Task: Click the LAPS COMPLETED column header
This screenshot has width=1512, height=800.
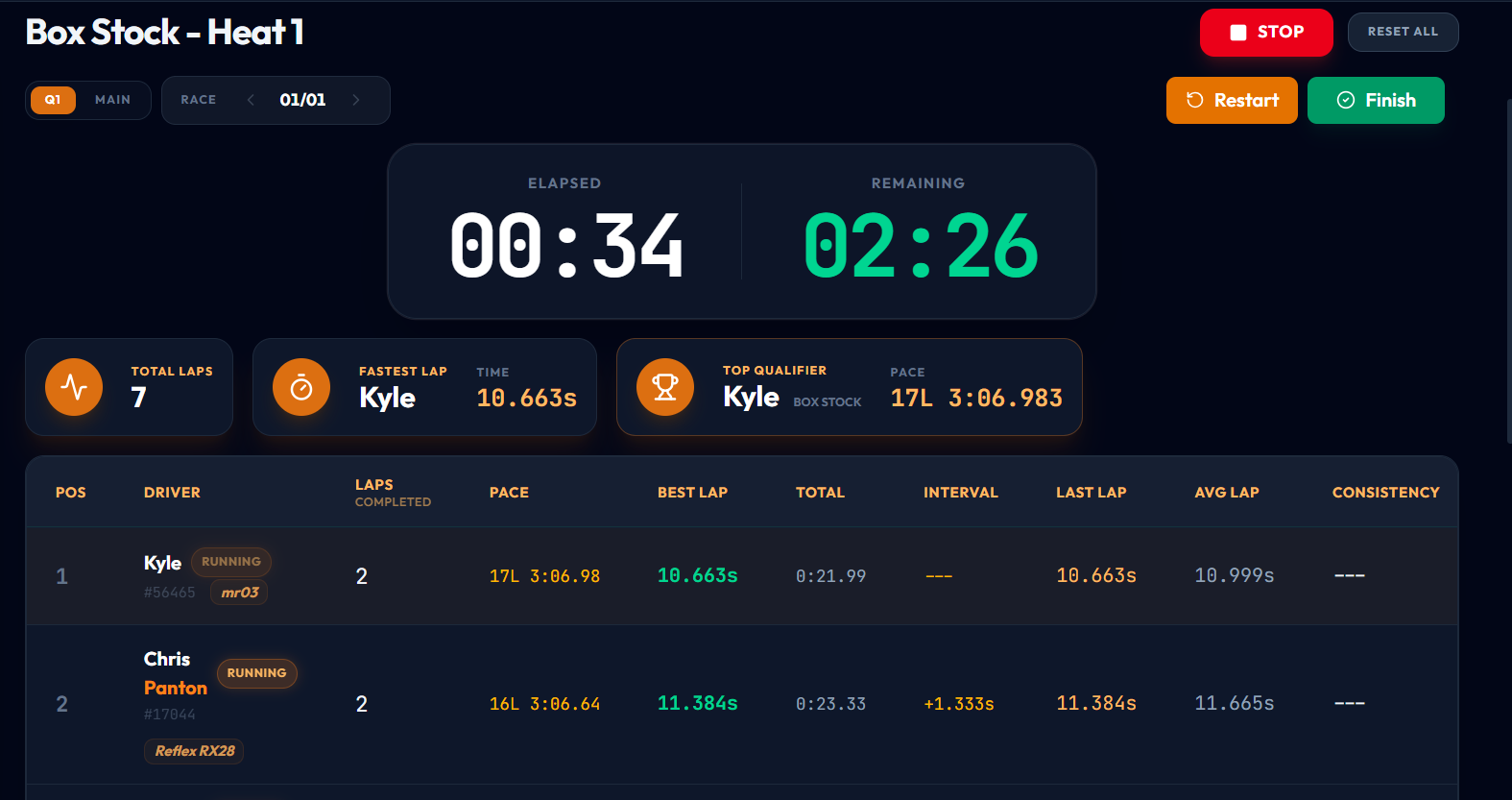Action: coord(393,493)
